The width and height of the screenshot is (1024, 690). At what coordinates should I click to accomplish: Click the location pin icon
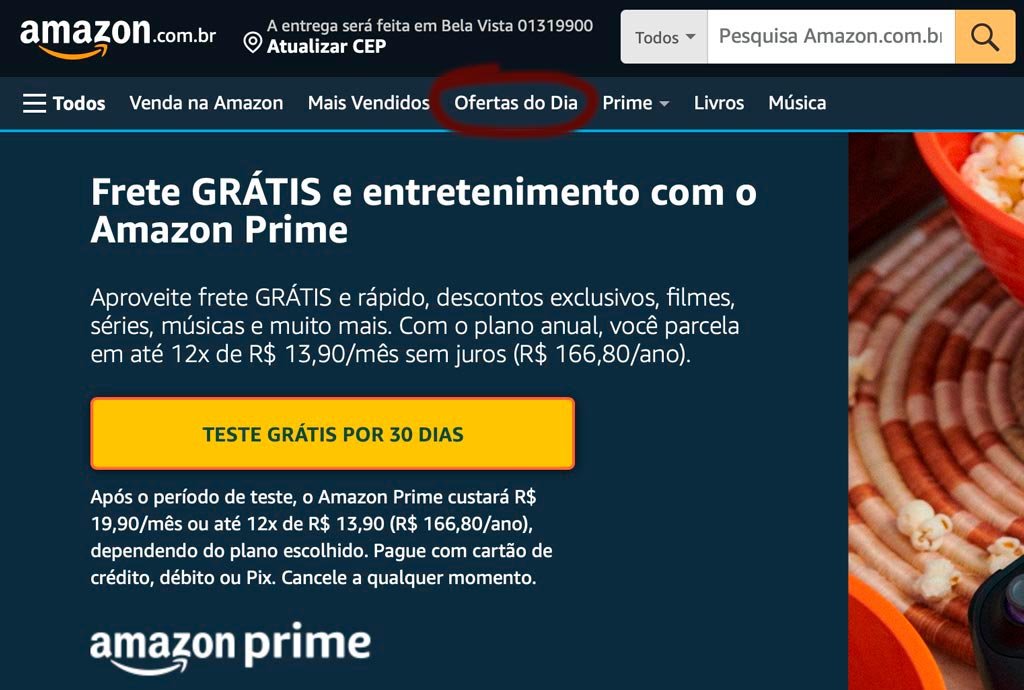(x=252, y=43)
